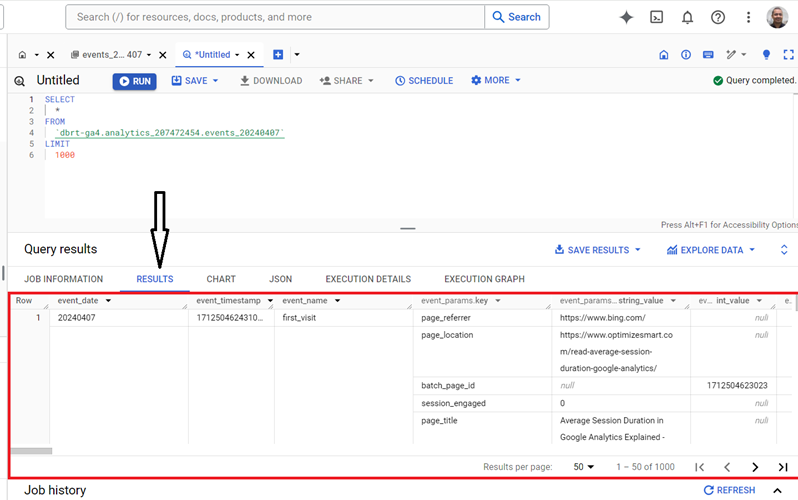Open the Share menu
The image size is (798, 500).
[x=346, y=80]
